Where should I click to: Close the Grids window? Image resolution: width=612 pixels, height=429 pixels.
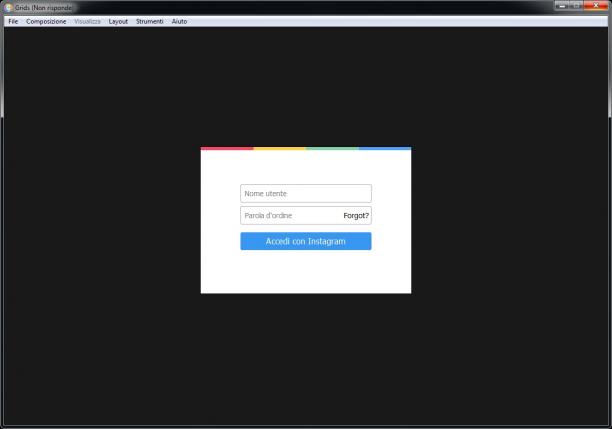596,5
